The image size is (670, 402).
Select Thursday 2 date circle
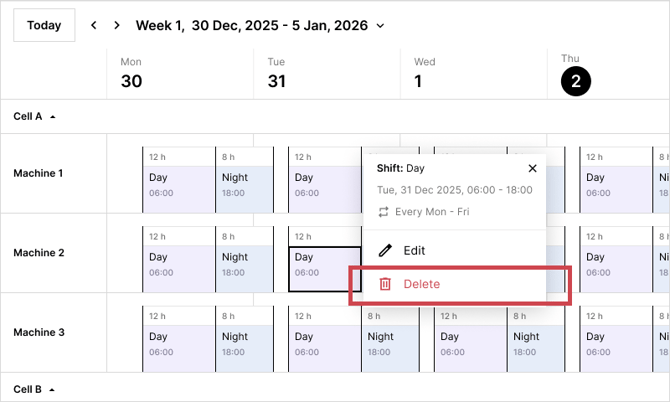tap(575, 82)
